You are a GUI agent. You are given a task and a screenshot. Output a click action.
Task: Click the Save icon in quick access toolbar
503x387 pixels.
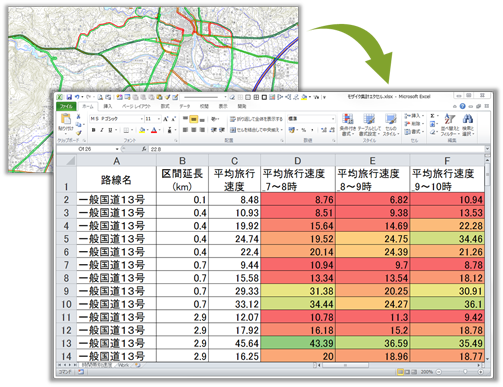(69, 97)
